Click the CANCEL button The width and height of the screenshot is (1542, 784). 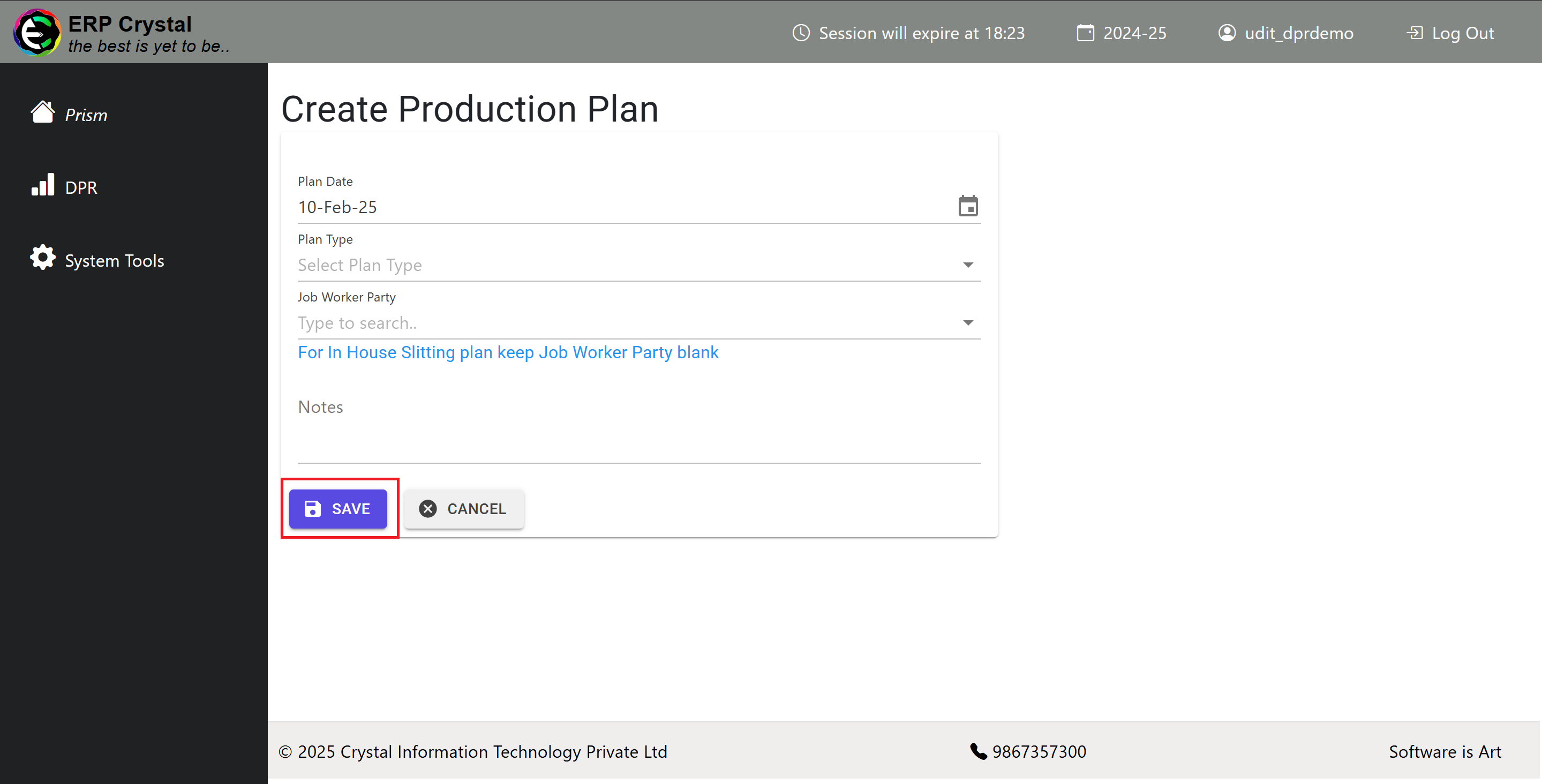click(x=463, y=508)
